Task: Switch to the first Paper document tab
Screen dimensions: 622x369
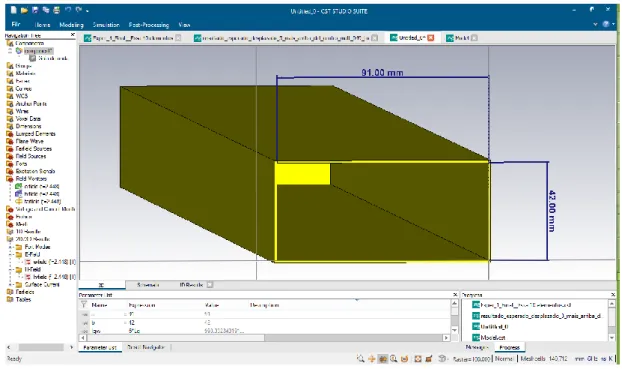Action: pyautogui.click(x=132, y=38)
